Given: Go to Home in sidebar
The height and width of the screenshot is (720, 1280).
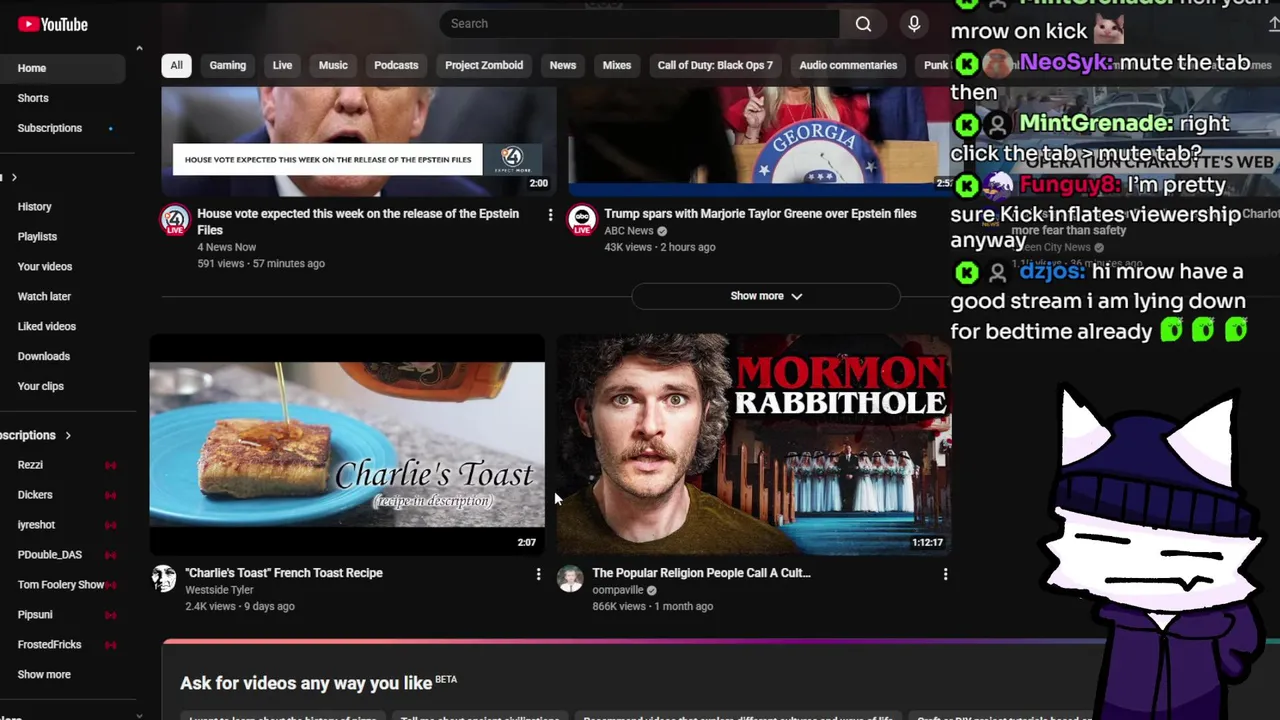Looking at the screenshot, I should point(62,68).
